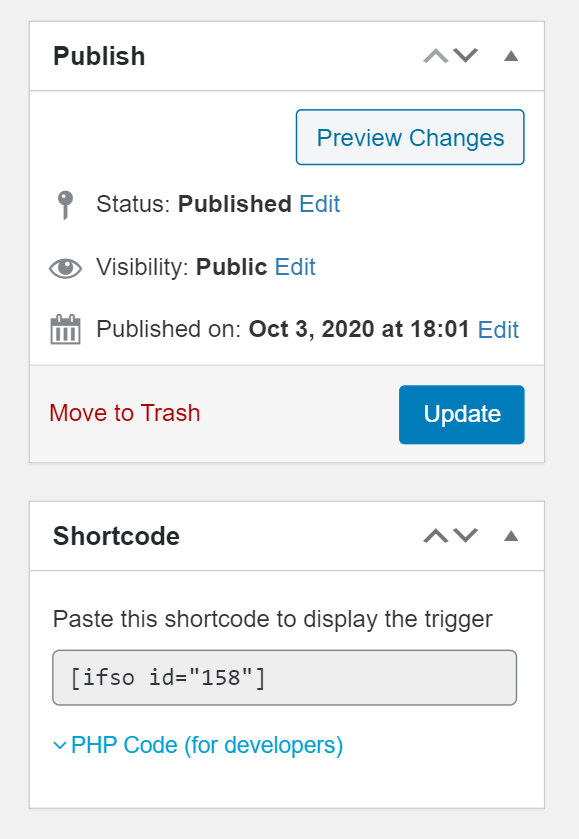The height and width of the screenshot is (839, 579).
Task: Collapse the Publish panel triangle toggle
Action: pos(511,56)
